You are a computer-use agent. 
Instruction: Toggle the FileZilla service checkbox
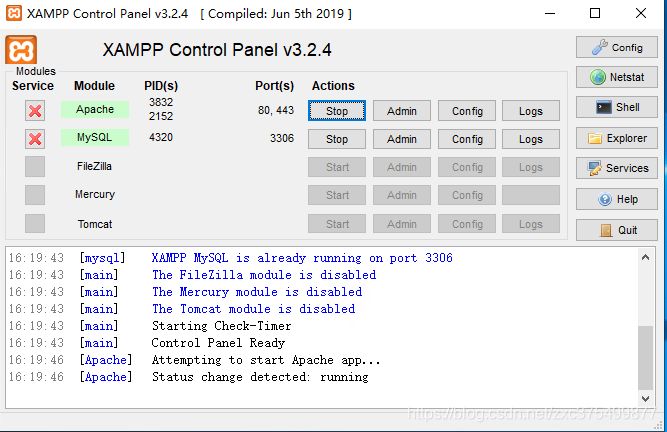pyautogui.click(x=35, y=167)
